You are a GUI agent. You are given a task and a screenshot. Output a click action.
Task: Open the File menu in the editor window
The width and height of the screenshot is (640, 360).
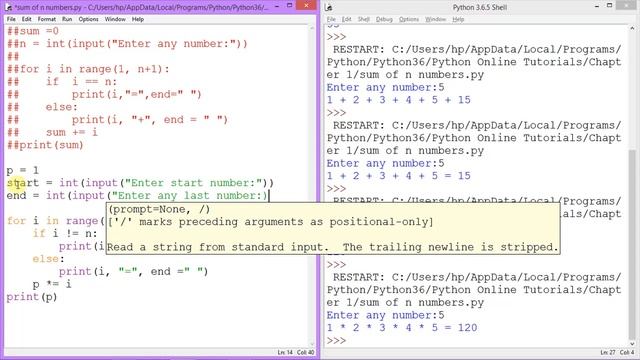11,19
